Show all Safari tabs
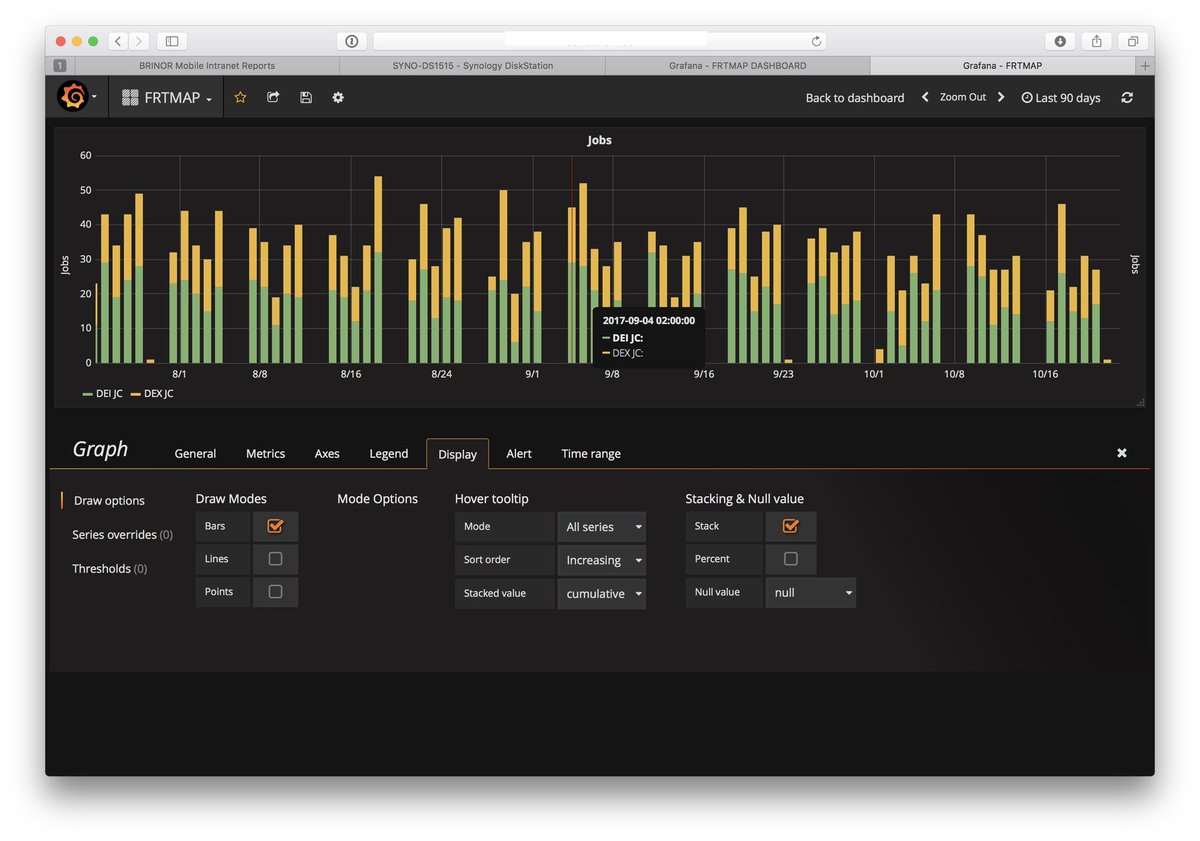This screenshot has width=1200, height=841. pyautogui.click(x=1133, y=41)
